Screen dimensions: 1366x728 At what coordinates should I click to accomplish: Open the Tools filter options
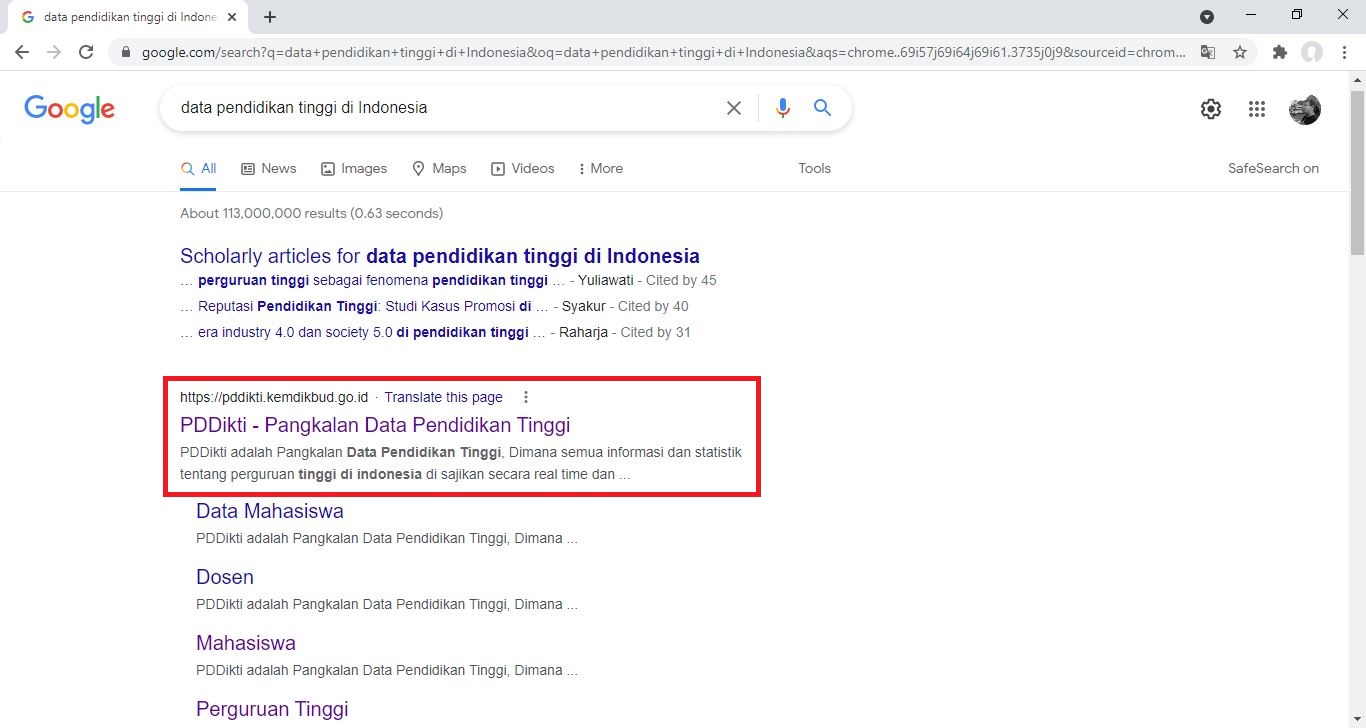coord(814,168)
